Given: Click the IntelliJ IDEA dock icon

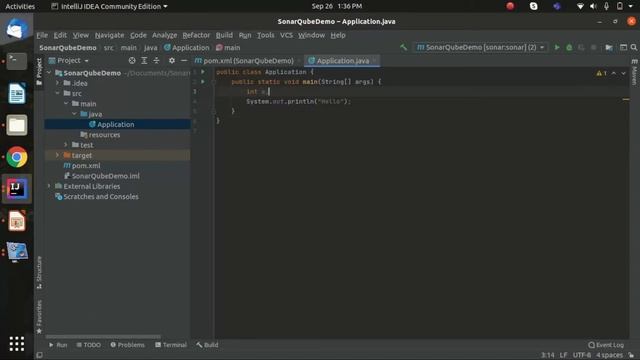Looking at the screenshot, I should coord(17,189).
